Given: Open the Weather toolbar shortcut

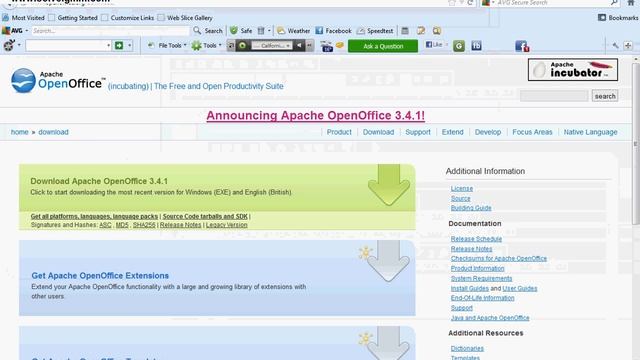Looking at the screenshot, I should [x=293, y=31].
